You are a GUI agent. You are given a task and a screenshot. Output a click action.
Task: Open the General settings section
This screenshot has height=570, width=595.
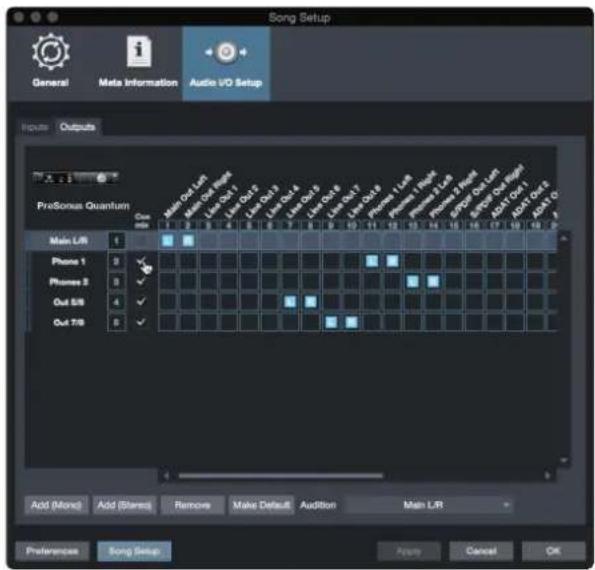[51, 61]
